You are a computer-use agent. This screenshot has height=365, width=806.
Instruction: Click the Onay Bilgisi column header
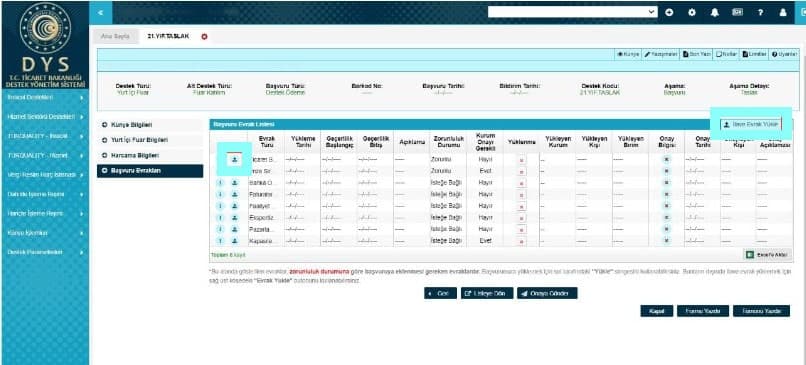point(666,142)
